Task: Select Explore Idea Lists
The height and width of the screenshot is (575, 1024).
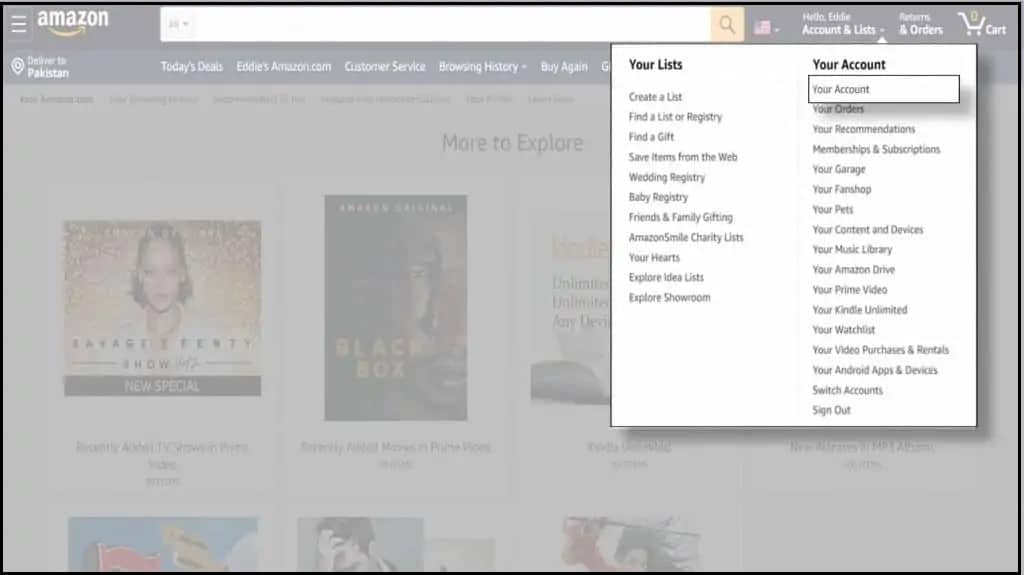Action: (x=666, y=277)
